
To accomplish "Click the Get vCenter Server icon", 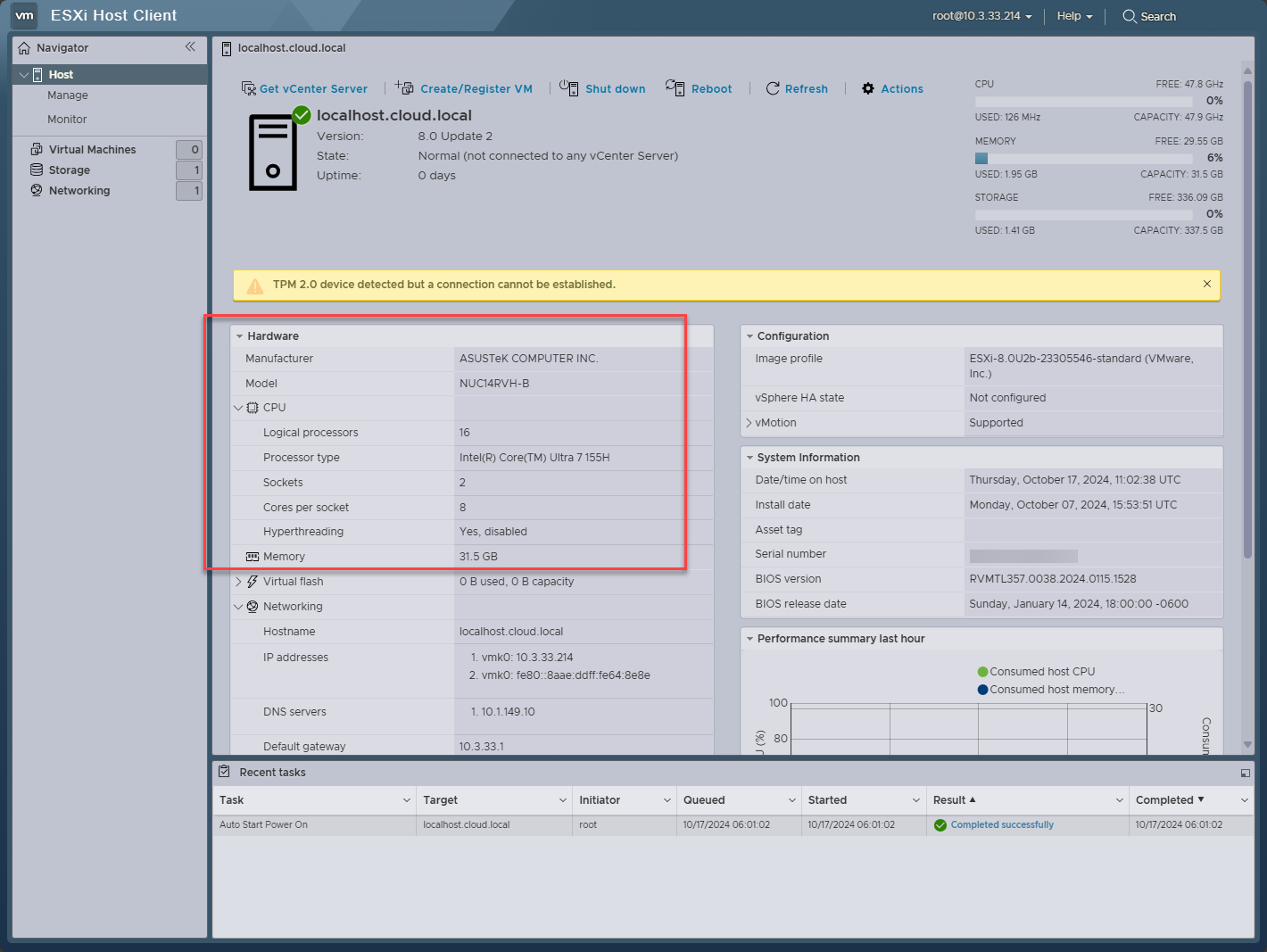I will (x=249, y=88).
